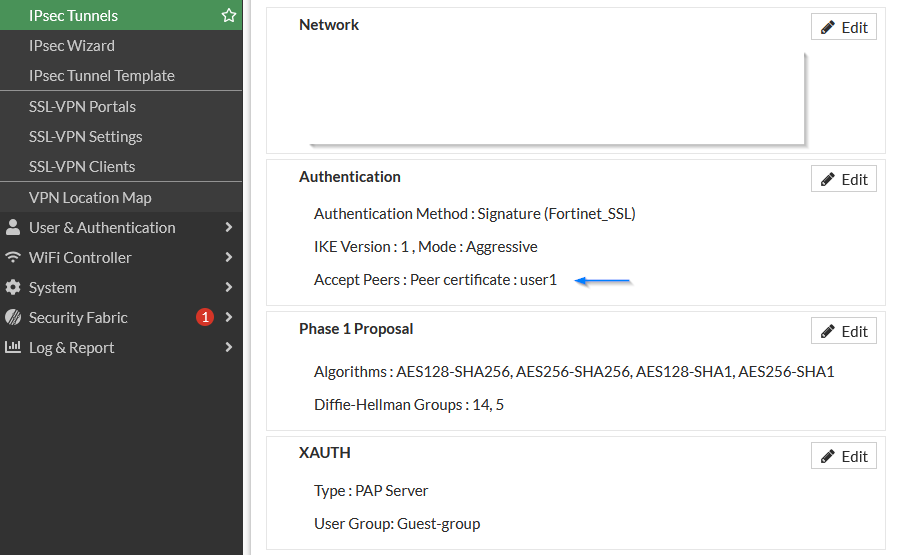Edit the Network section
Screen dimensions: 899x555
point(844,27)
